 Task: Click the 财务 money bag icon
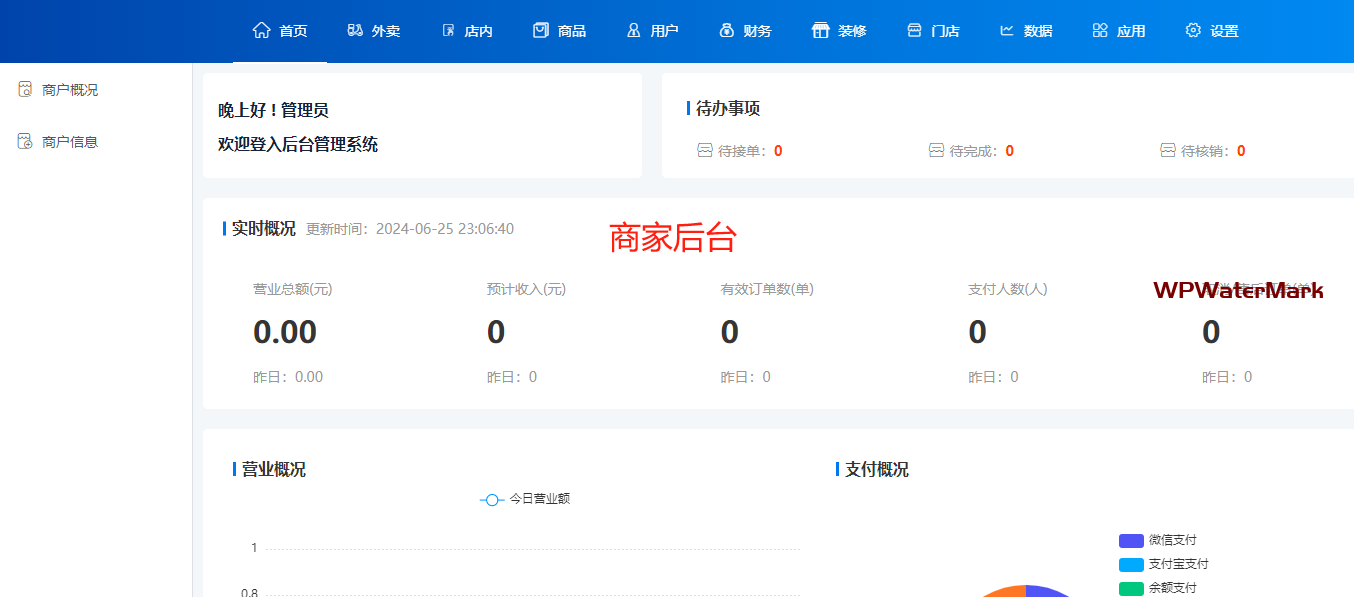click(727, 30)
